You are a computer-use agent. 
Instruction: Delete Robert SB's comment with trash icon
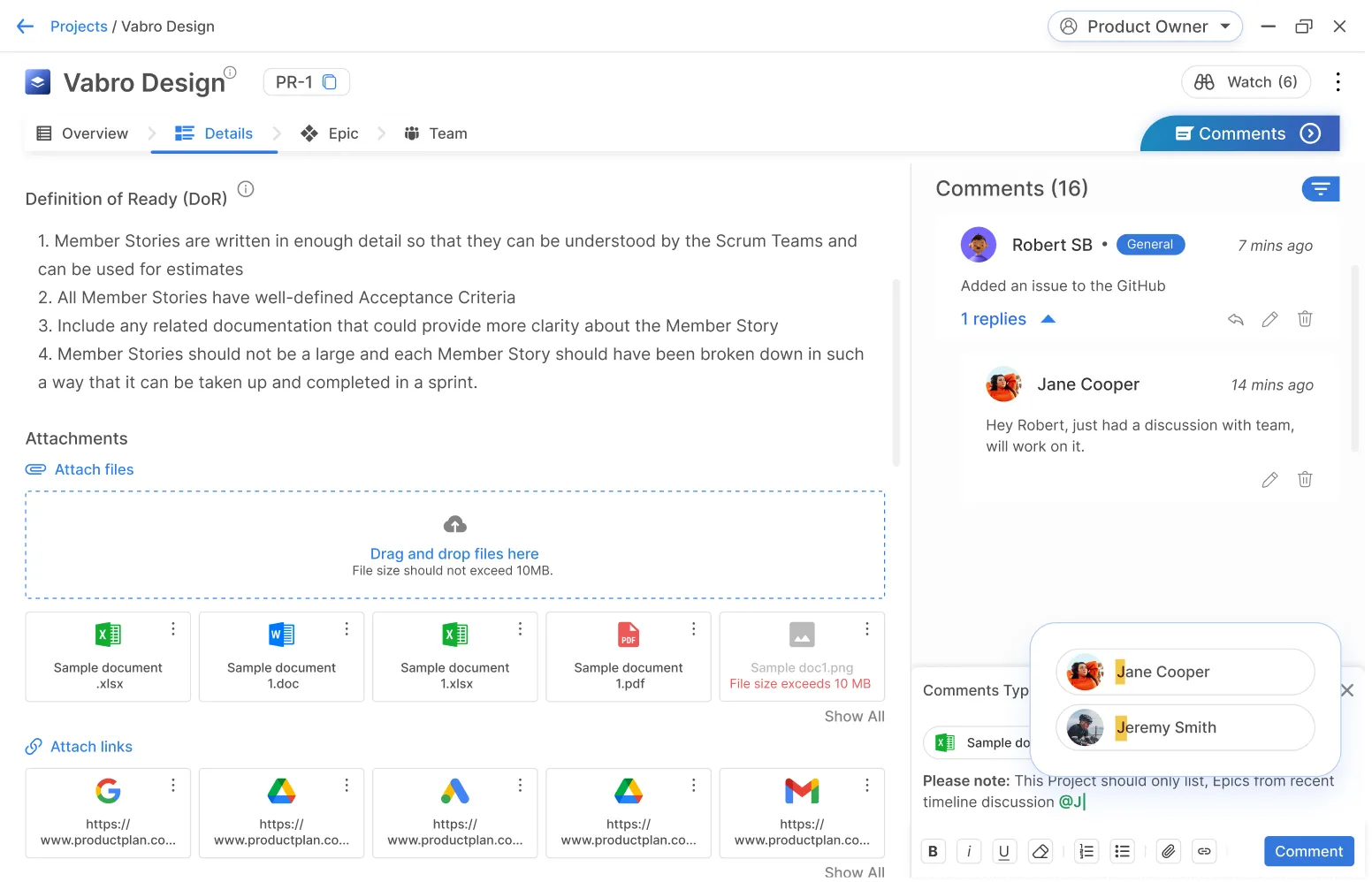point(1305,319)
